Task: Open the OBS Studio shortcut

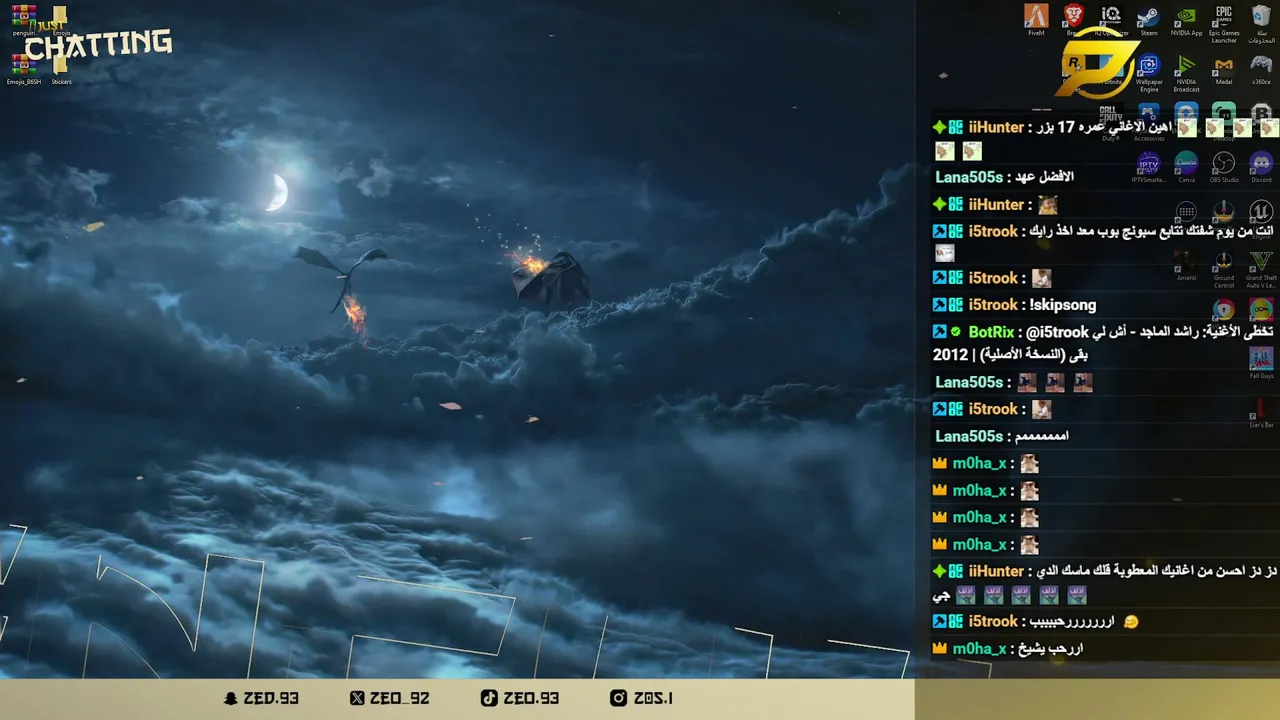Action: 1224,168
